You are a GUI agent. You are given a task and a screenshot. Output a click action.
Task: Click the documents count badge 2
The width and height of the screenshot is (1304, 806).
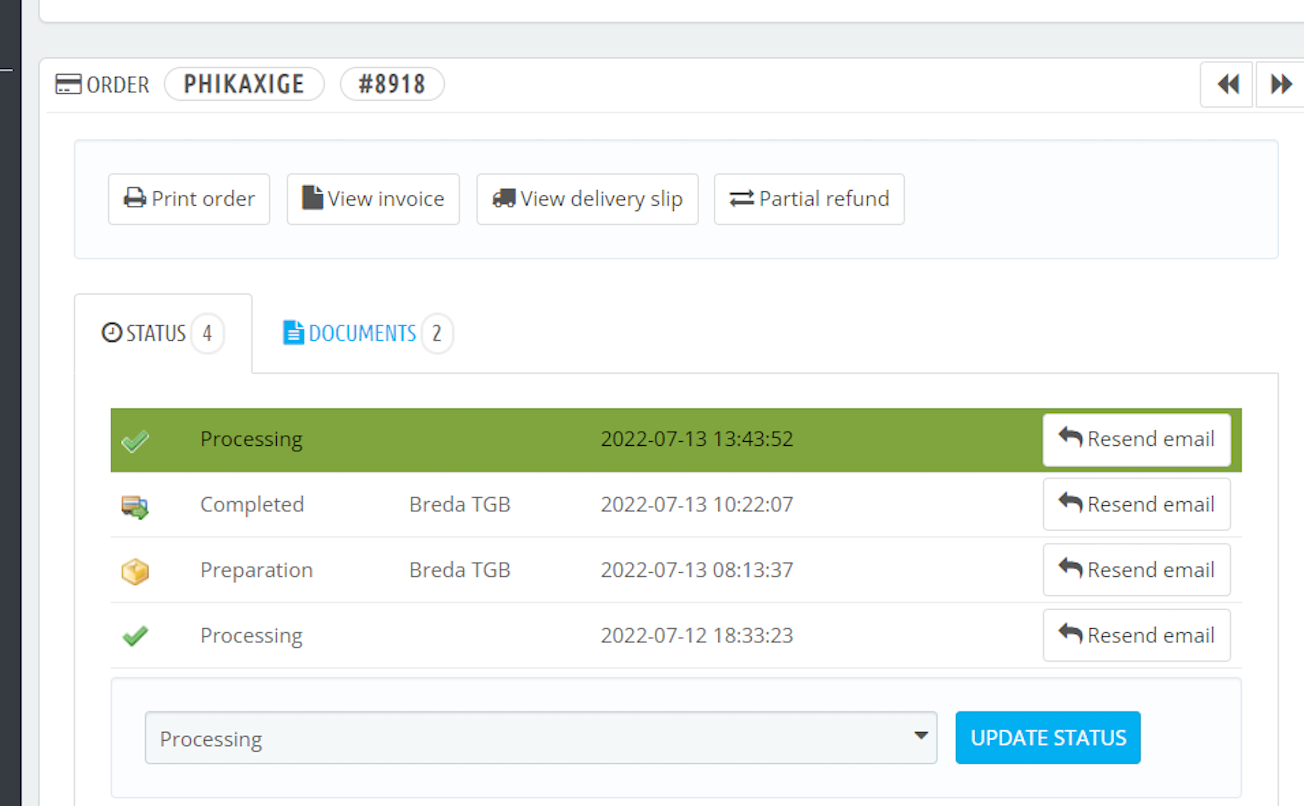point(437,334)
